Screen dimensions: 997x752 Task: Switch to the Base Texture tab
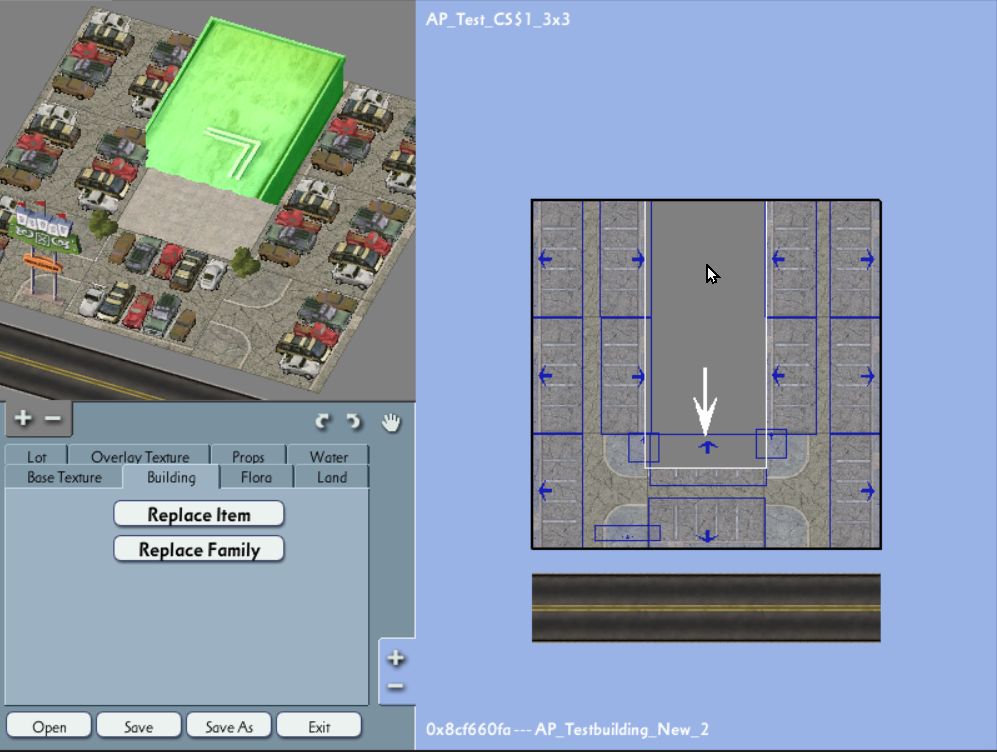coord(64,477)
